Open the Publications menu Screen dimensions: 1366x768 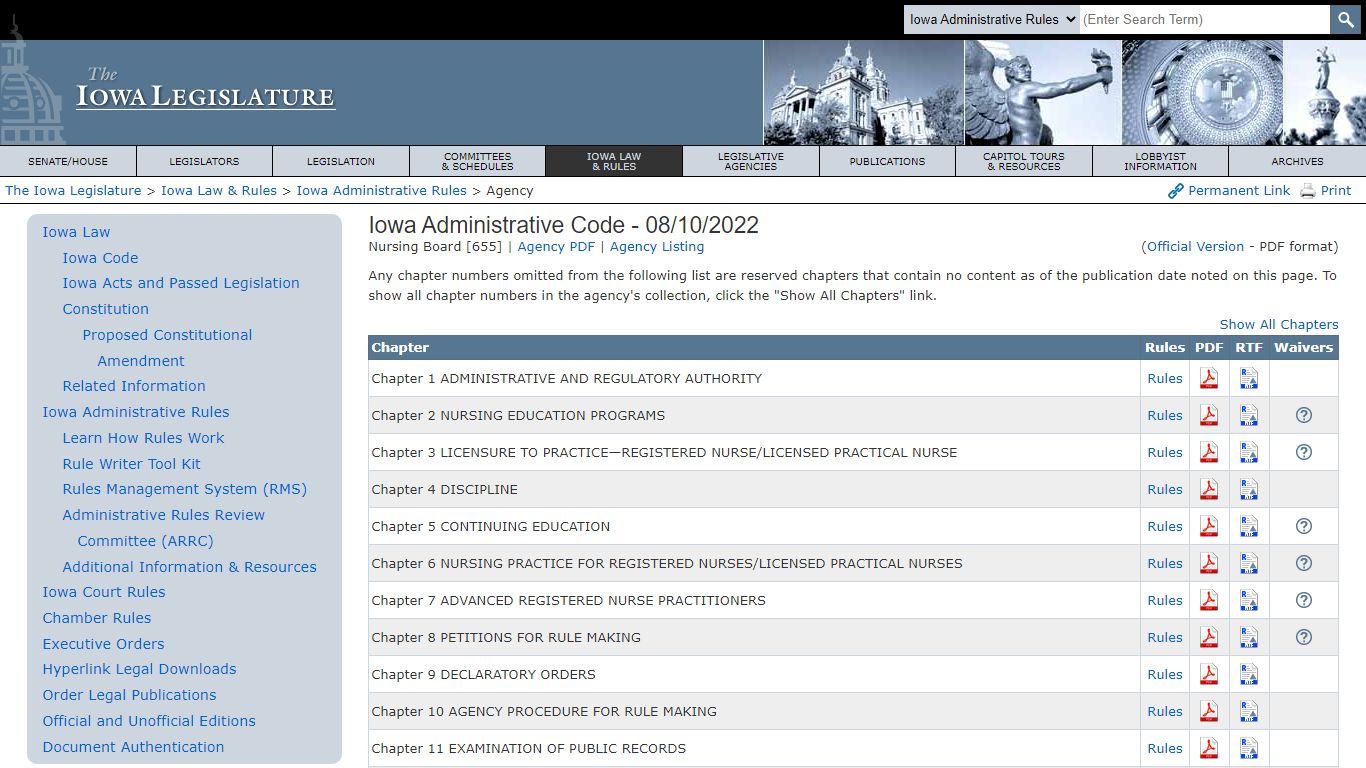click(887, 161)
